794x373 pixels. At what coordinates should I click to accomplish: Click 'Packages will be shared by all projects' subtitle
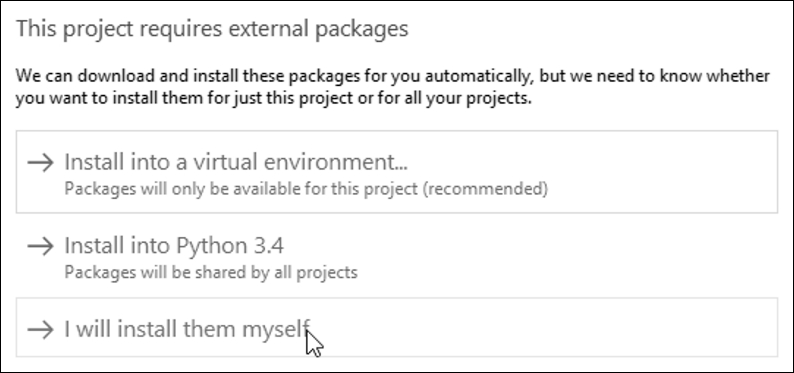pos(211,273)
